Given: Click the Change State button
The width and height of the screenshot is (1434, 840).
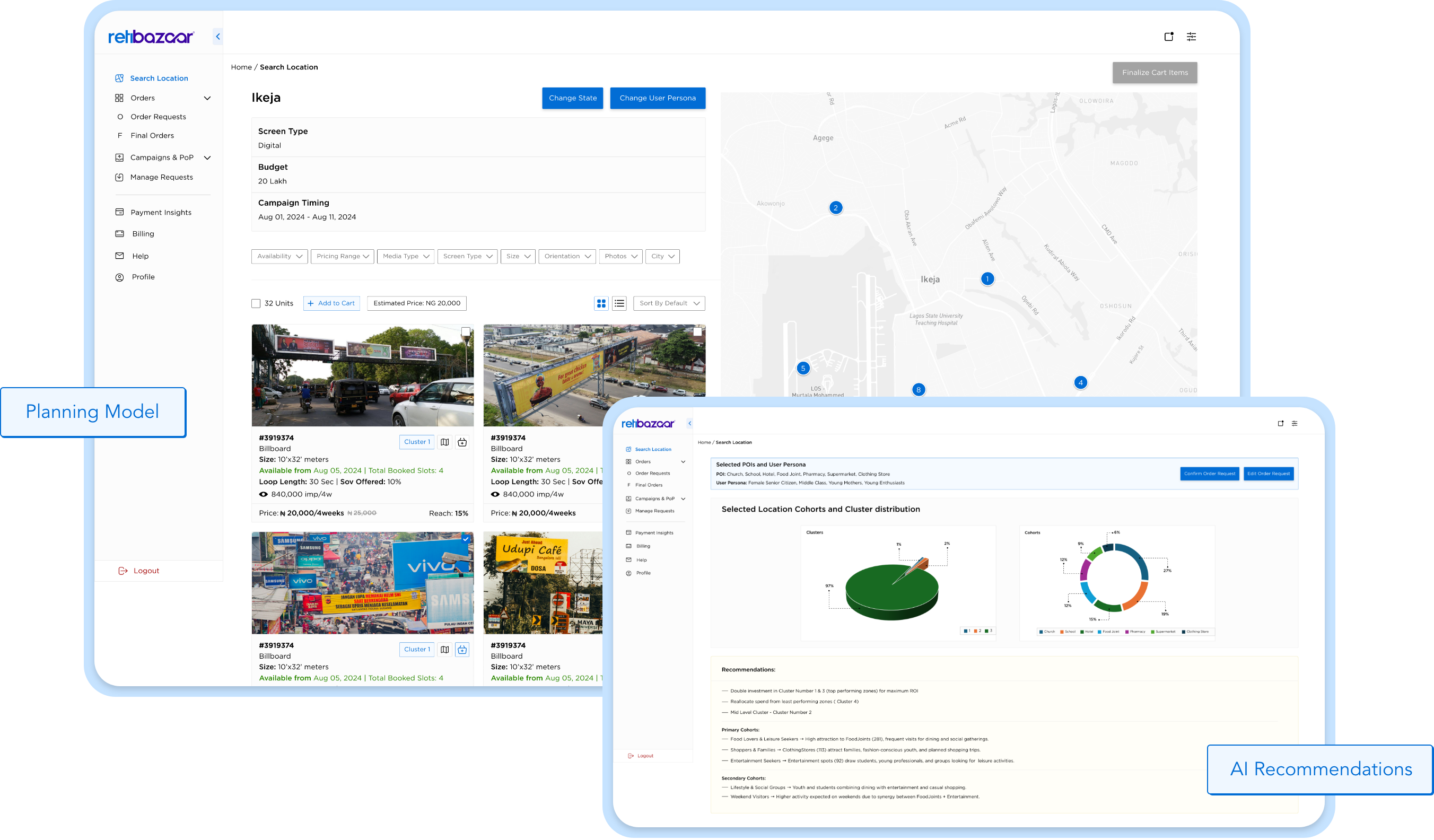Looking at the screenshot, I should point(572,98).
